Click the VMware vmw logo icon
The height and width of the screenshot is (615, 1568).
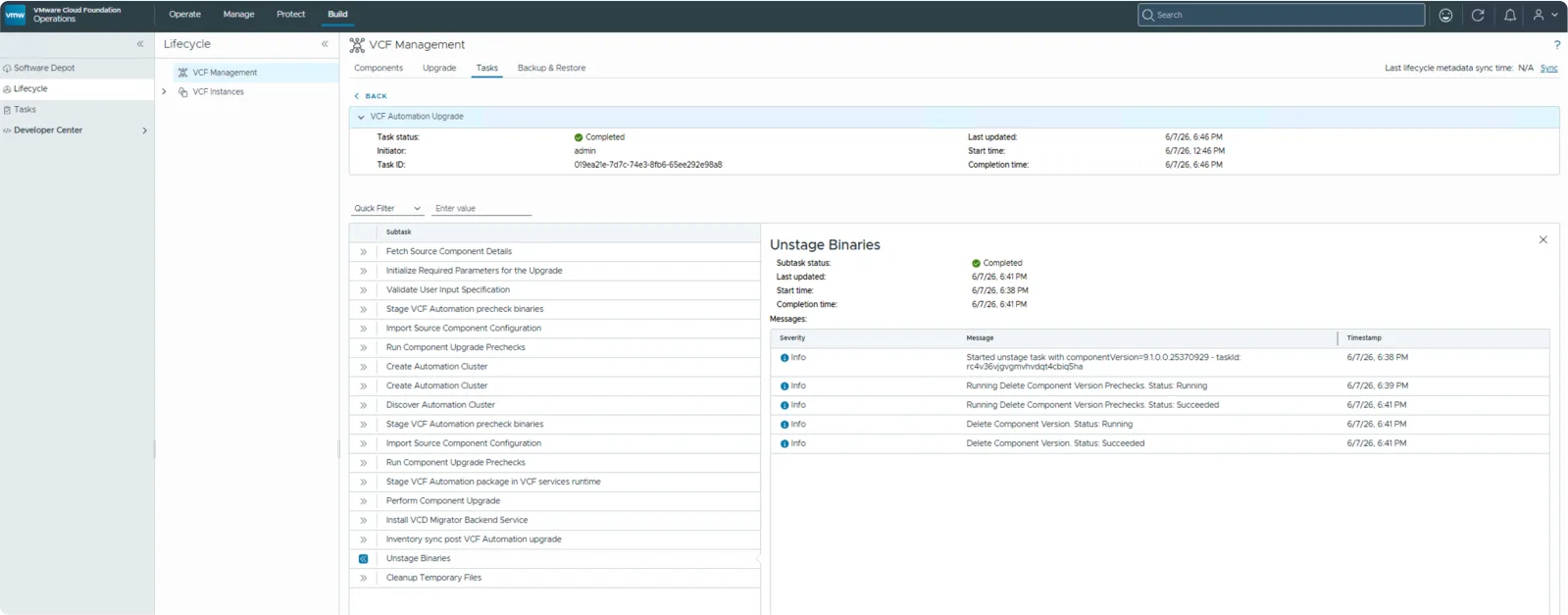pyautogui.click(x=16, y=15)
